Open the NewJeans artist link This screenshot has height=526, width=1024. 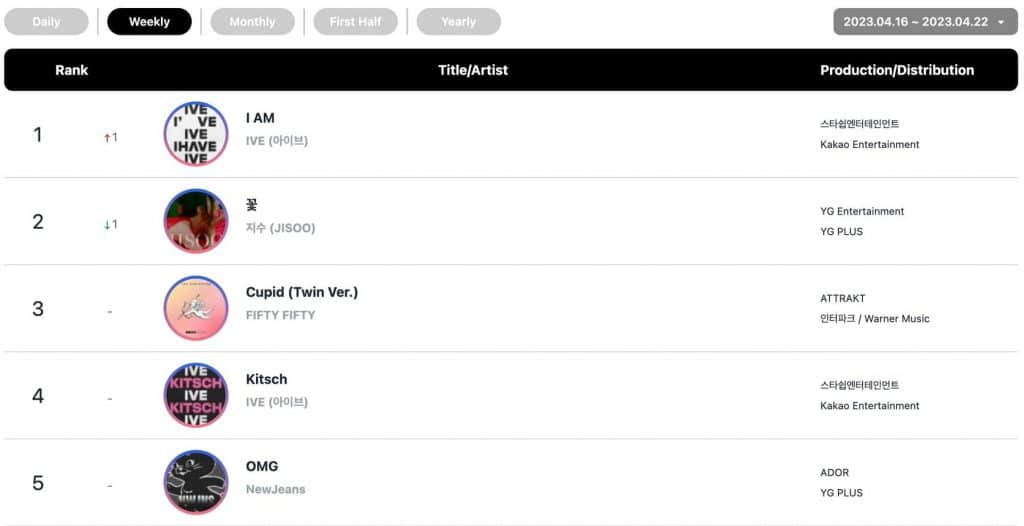pyautogui.click(x=276, y=489)
